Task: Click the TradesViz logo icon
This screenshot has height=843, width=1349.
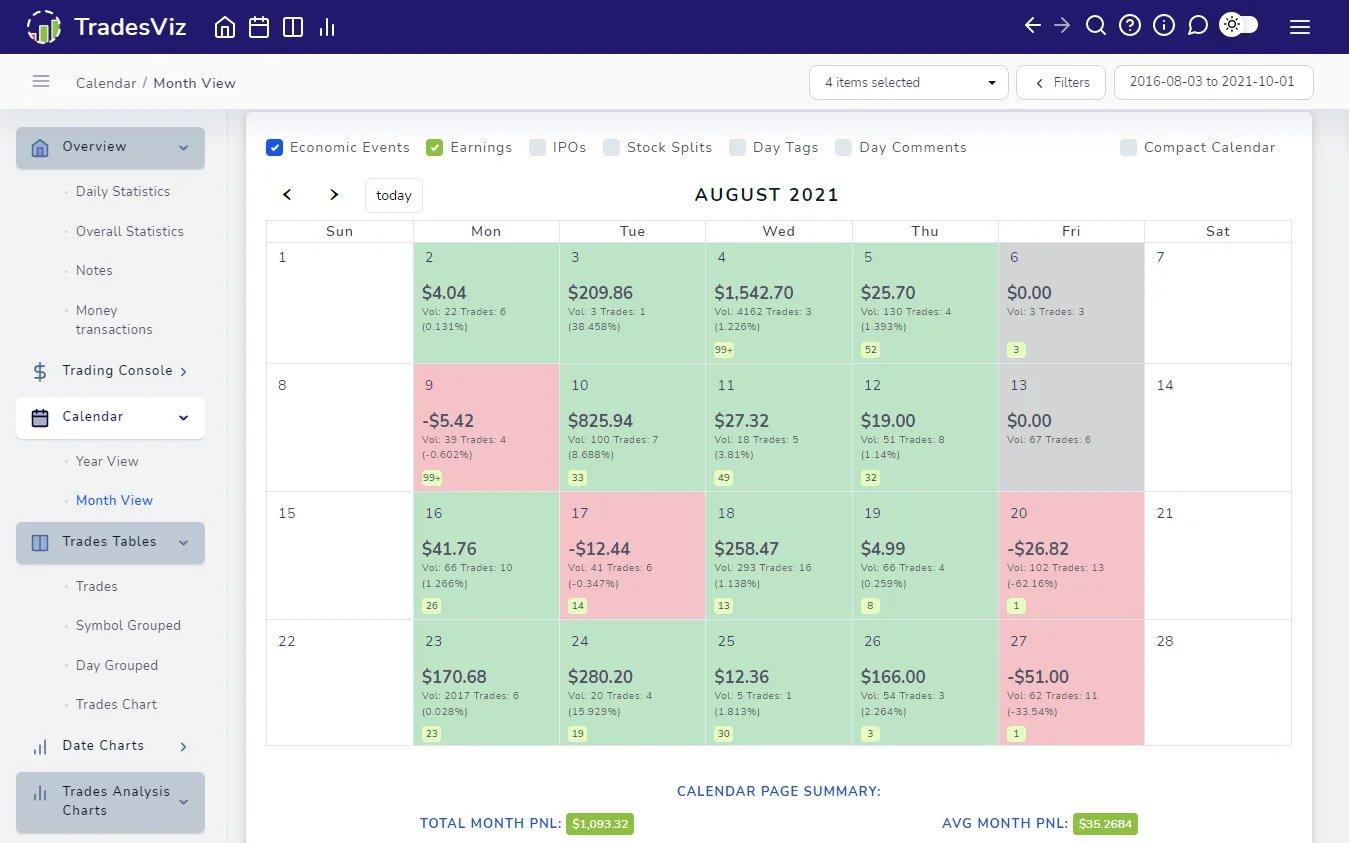Action: (x=43, y=27)
